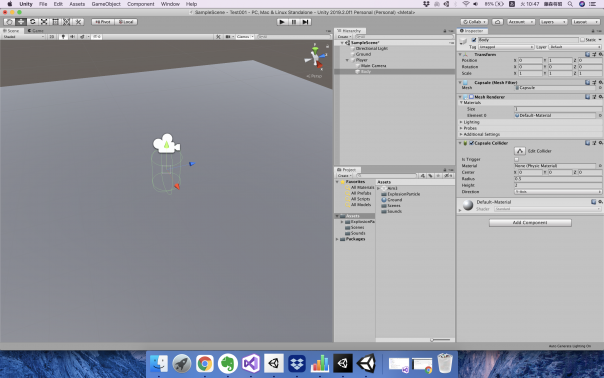Toggle 2D view mode in Scene
This screenshot has width=604, height=378.
click(x=52, y=37)
